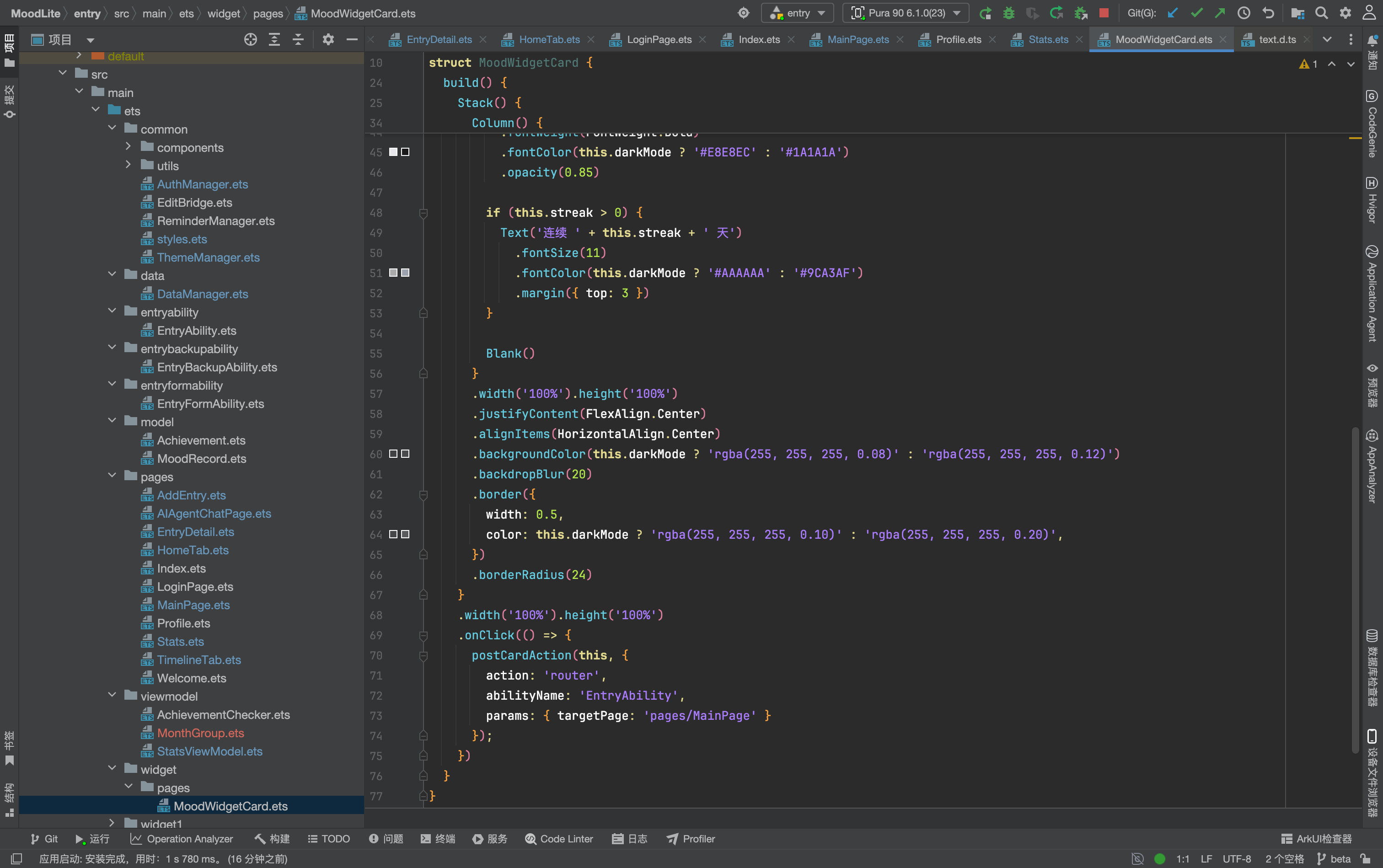This screenshot has width=1383, height=868.
Task: Collapse the code fold marker on line 48
Action: click(423, 213)
